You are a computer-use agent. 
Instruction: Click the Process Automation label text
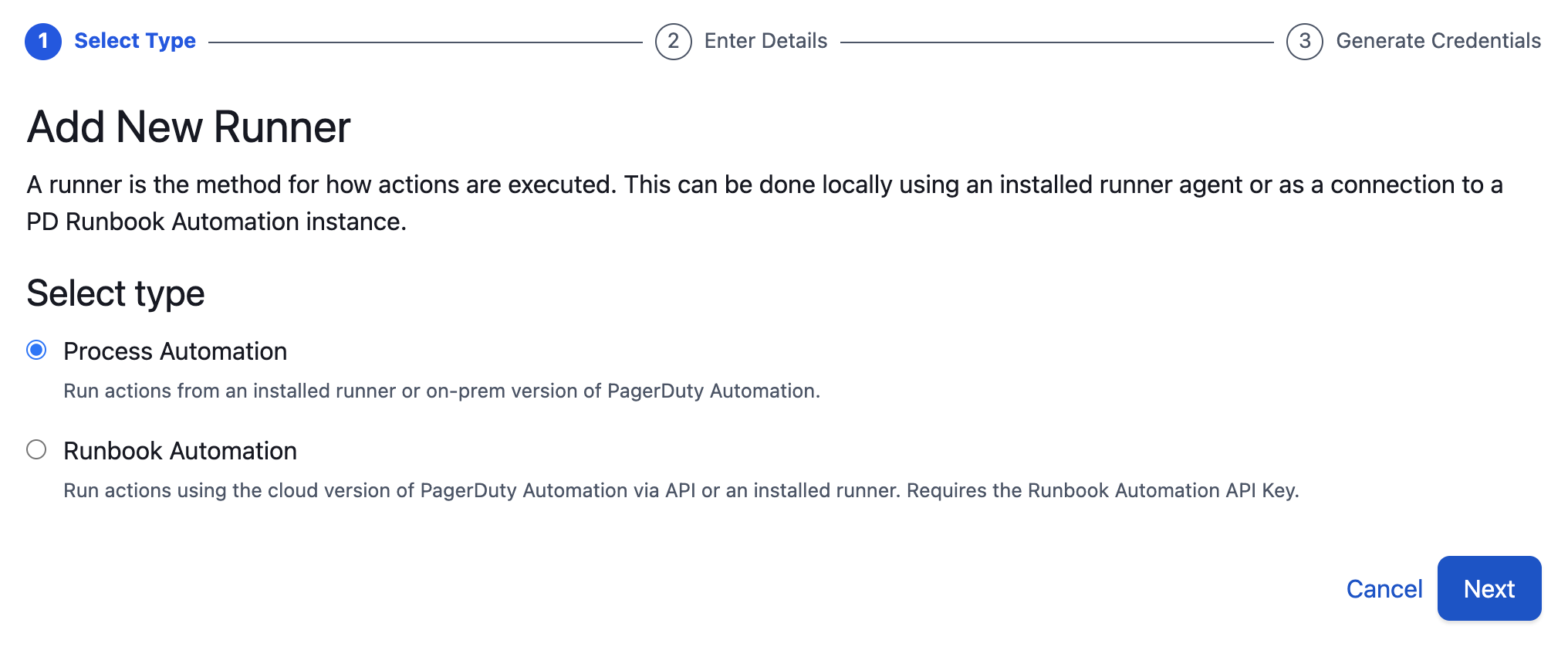pos(175,351)
